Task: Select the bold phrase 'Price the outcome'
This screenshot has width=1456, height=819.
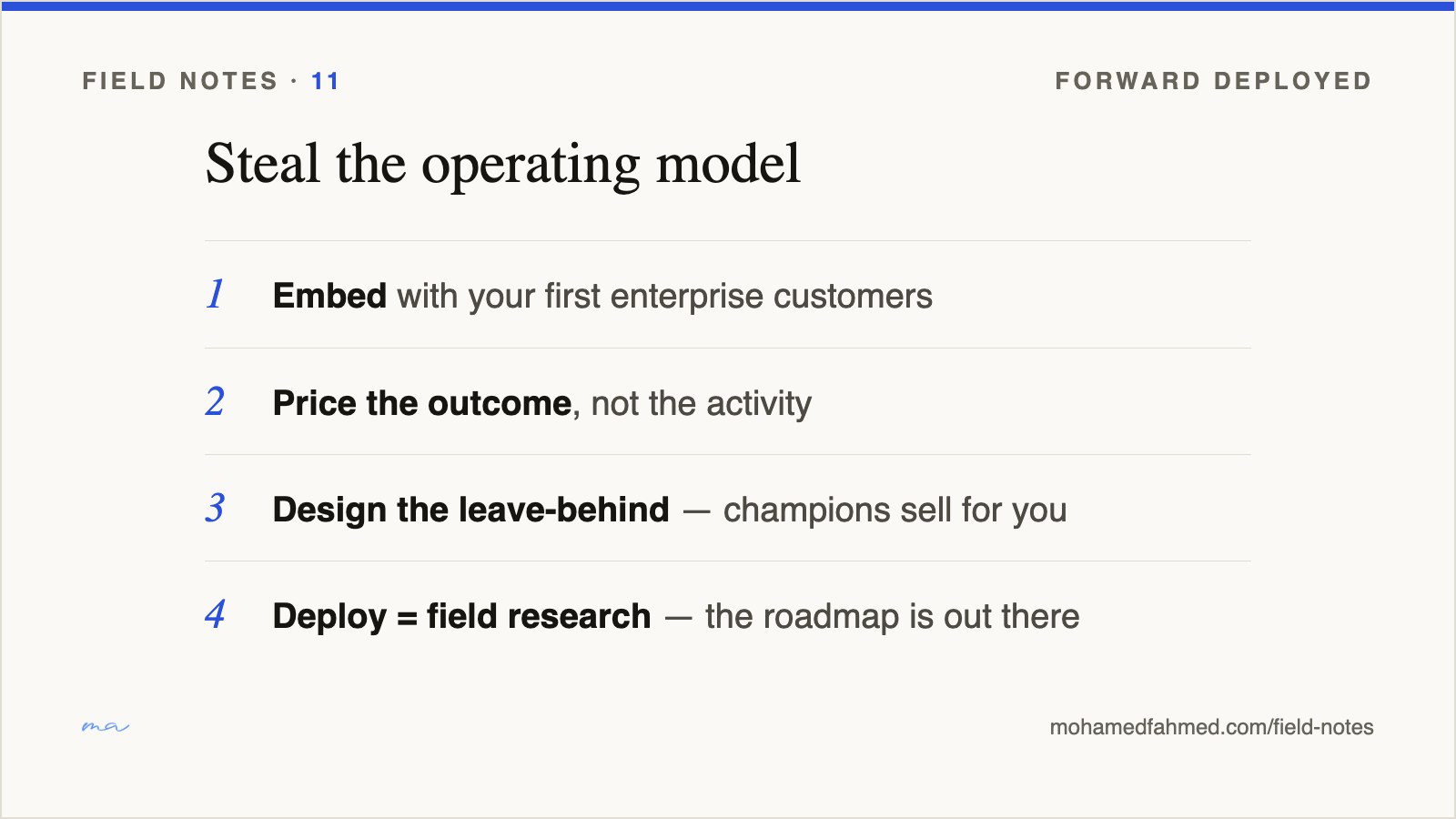Action: click(x=422, y=403)
